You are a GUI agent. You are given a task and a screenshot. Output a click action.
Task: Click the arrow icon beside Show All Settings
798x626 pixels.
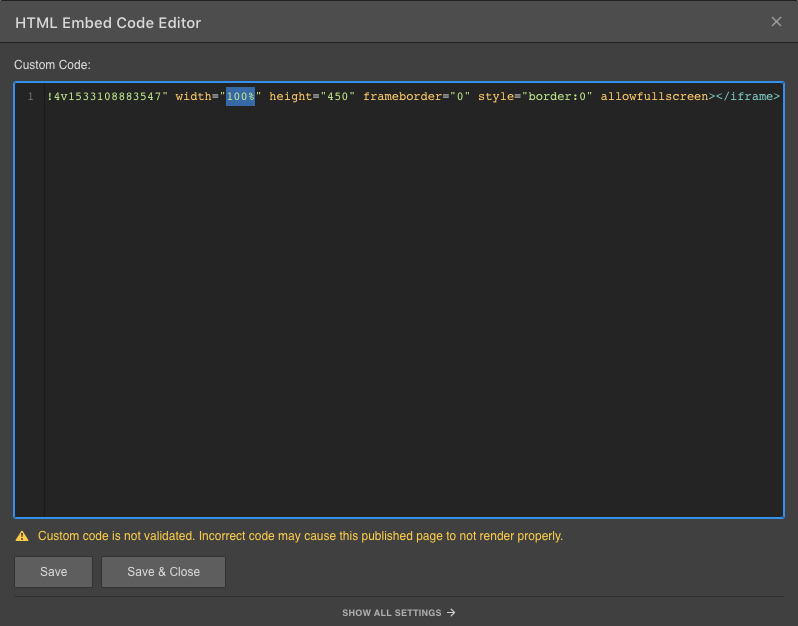(451, 613)
